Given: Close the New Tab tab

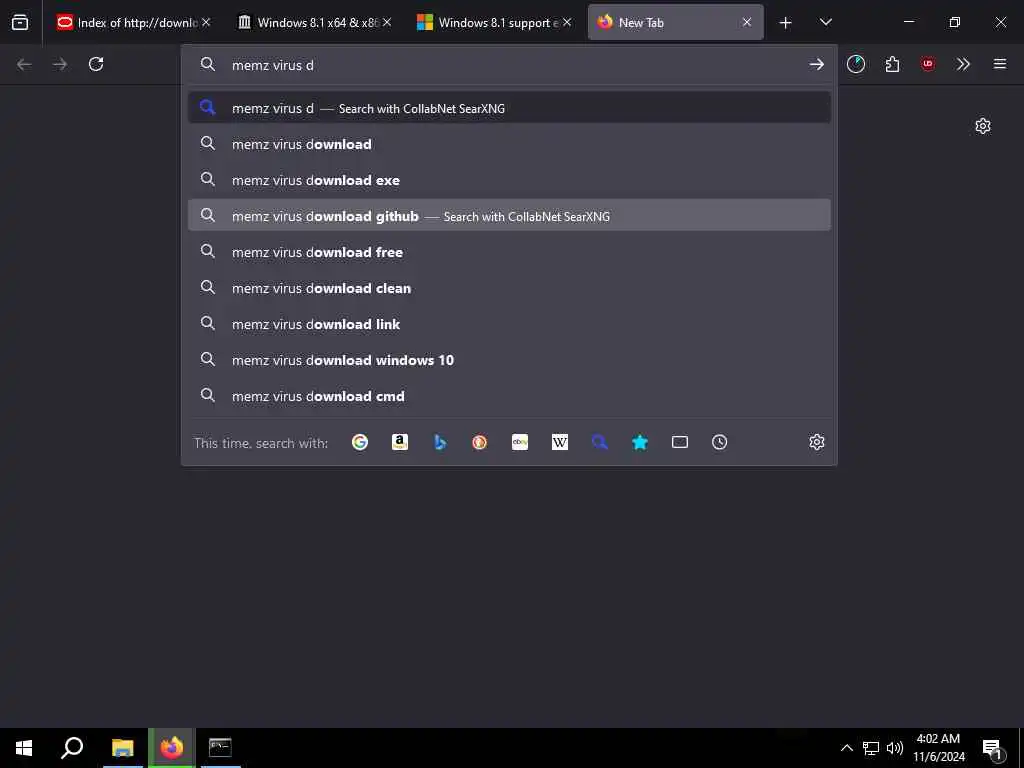Looking at the screenshot, I should click(747, 22).
